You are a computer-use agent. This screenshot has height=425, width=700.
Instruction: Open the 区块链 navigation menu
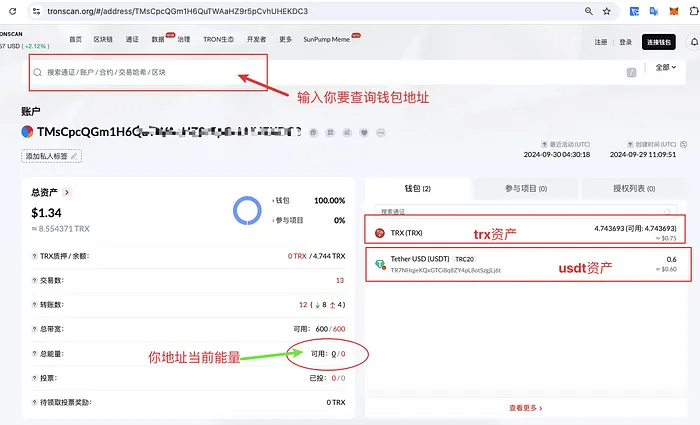click(103, 39)
